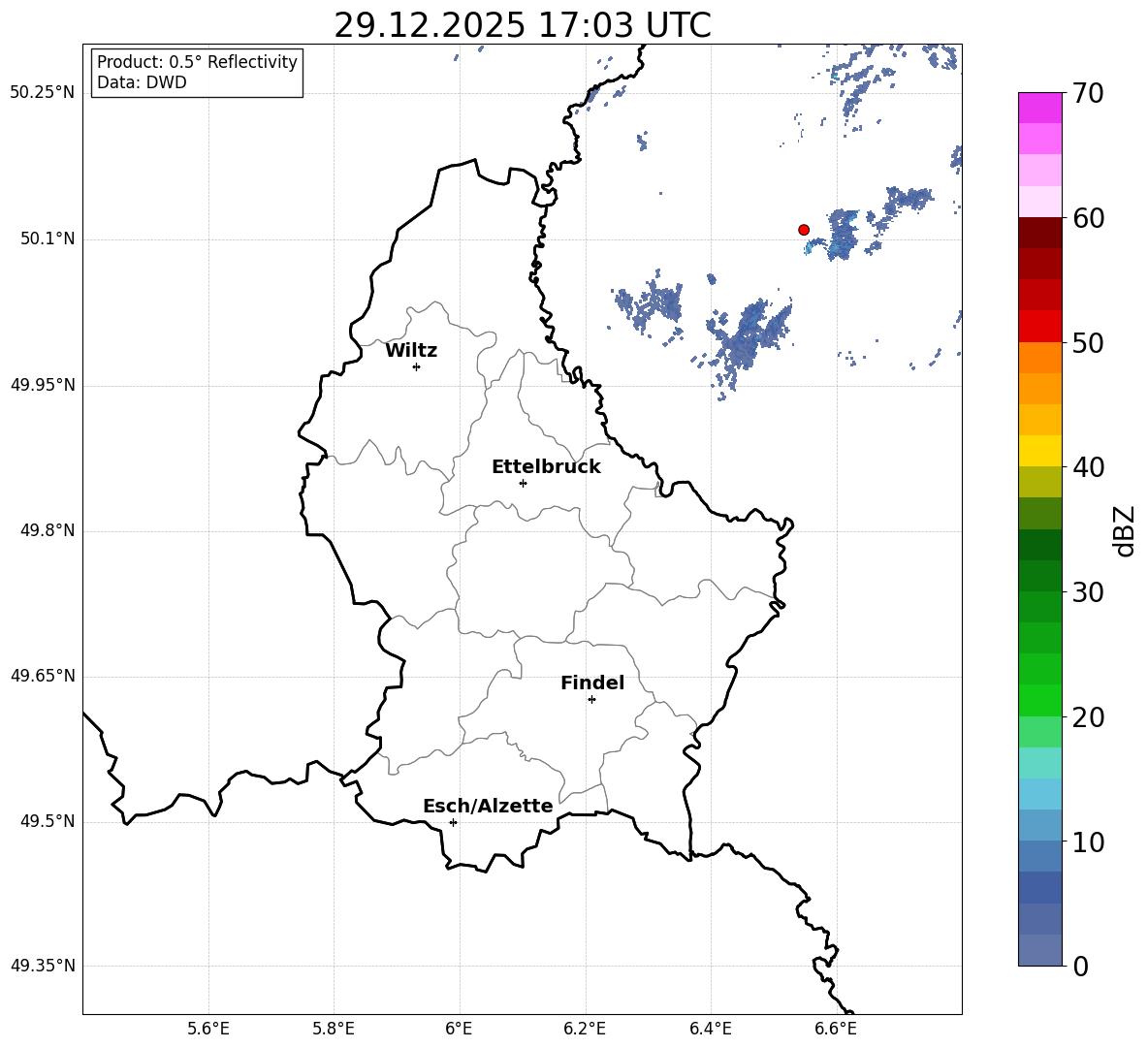1148x1048 pixels.
Task: Pick the yellow colorbar segment at 40
Action: click(1039, 451)
